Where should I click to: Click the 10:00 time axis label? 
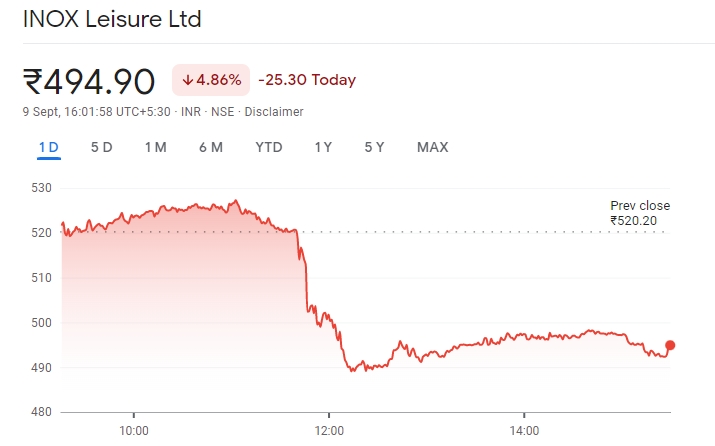(x=134, y=431)
